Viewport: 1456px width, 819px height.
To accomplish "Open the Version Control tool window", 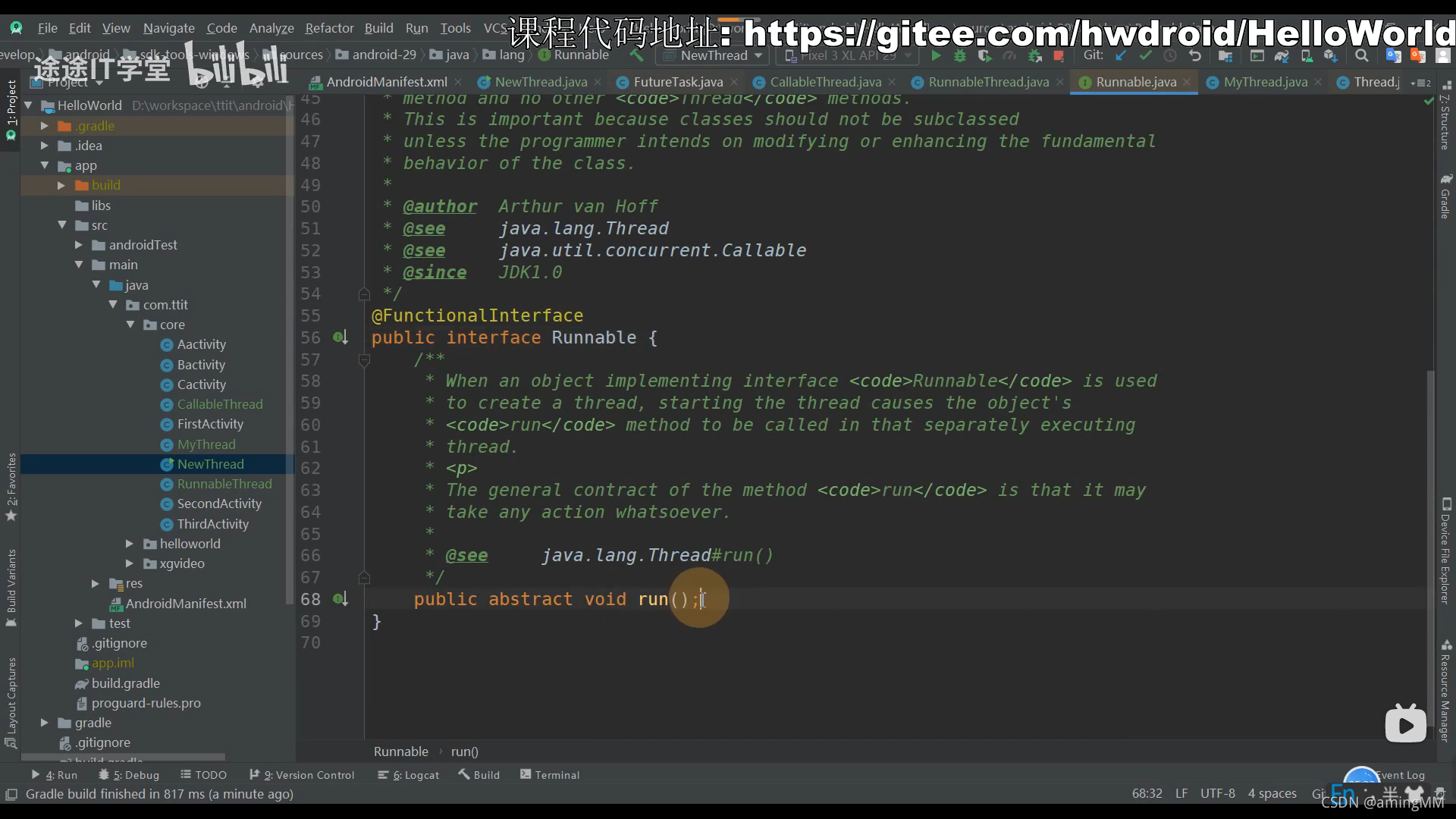I will [302, 775].
